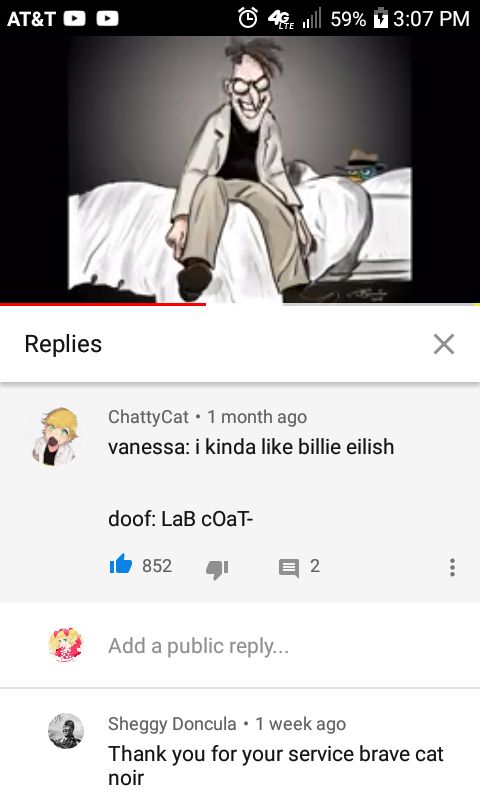Tap the battery status icon
The height and width of the screenshot is (792, 480).
click(x=379, y=19)
